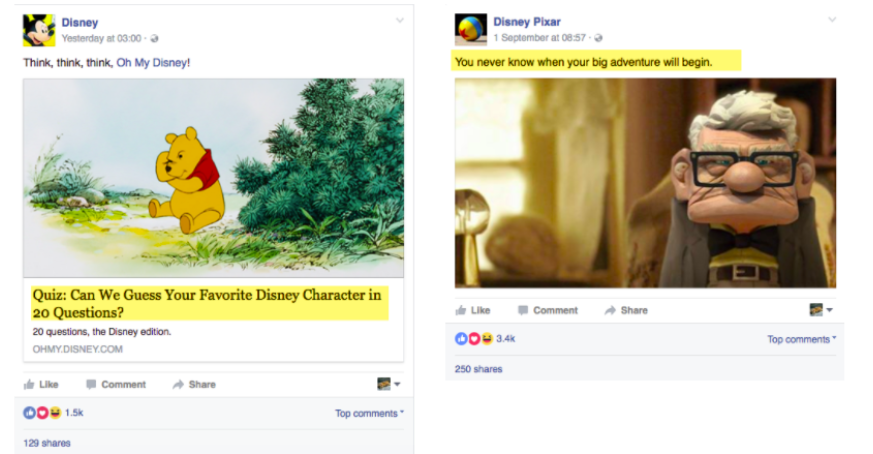Click the Mickey Mouse Disney profile picture
Viewport: 873px width, 454px height.
(39, 30)
